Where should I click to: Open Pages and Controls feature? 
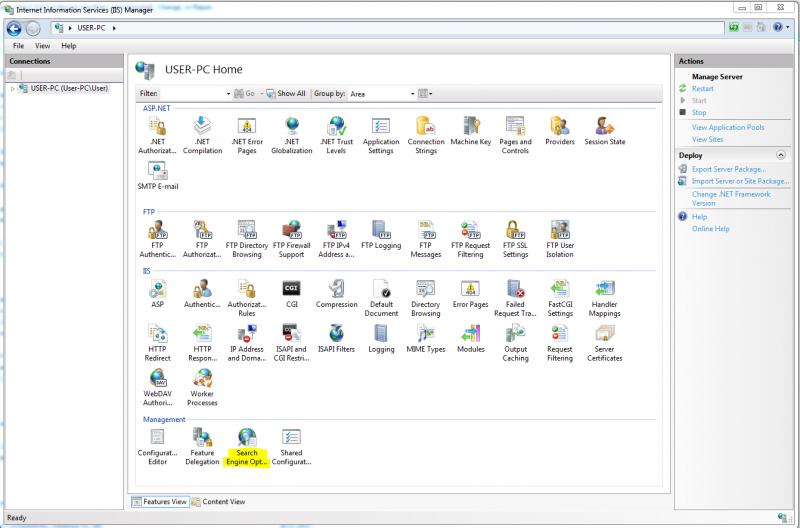click(515, 135)
